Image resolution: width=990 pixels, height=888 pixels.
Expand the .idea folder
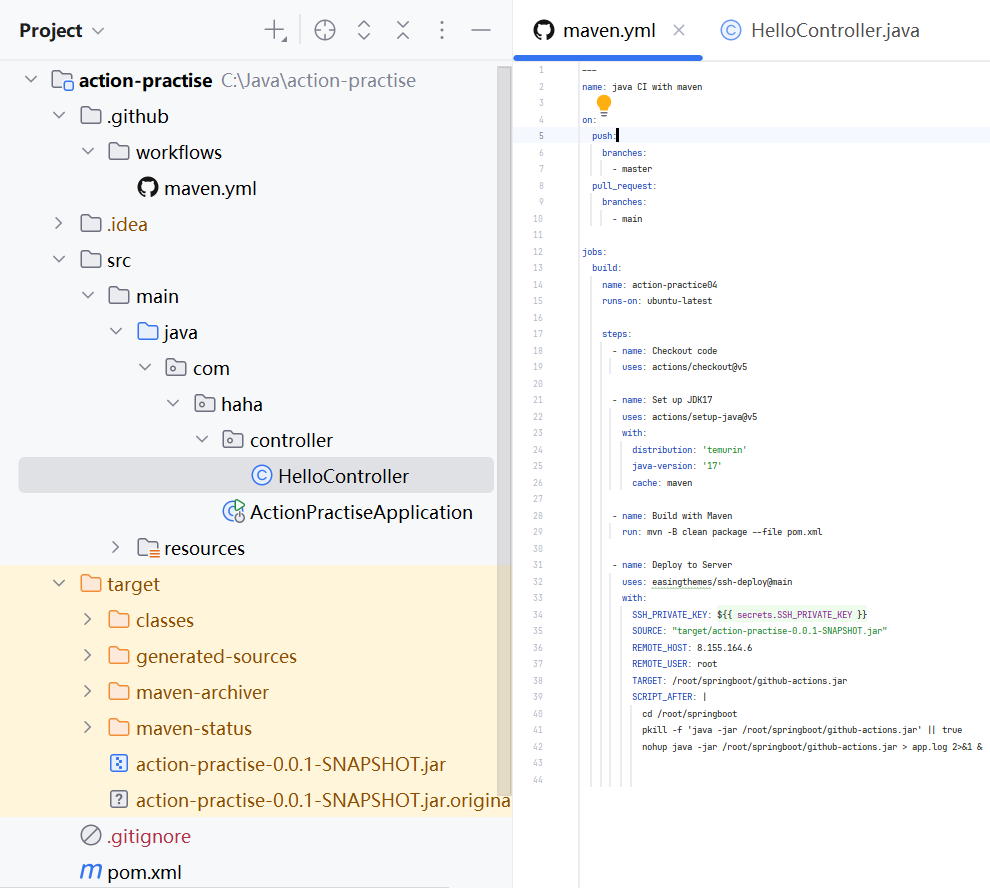59,224
